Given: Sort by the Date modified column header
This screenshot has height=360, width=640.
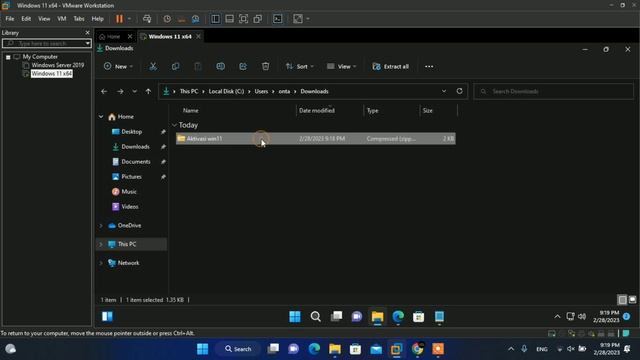Looking at the screenshot, I should click(x=317, y=111).
